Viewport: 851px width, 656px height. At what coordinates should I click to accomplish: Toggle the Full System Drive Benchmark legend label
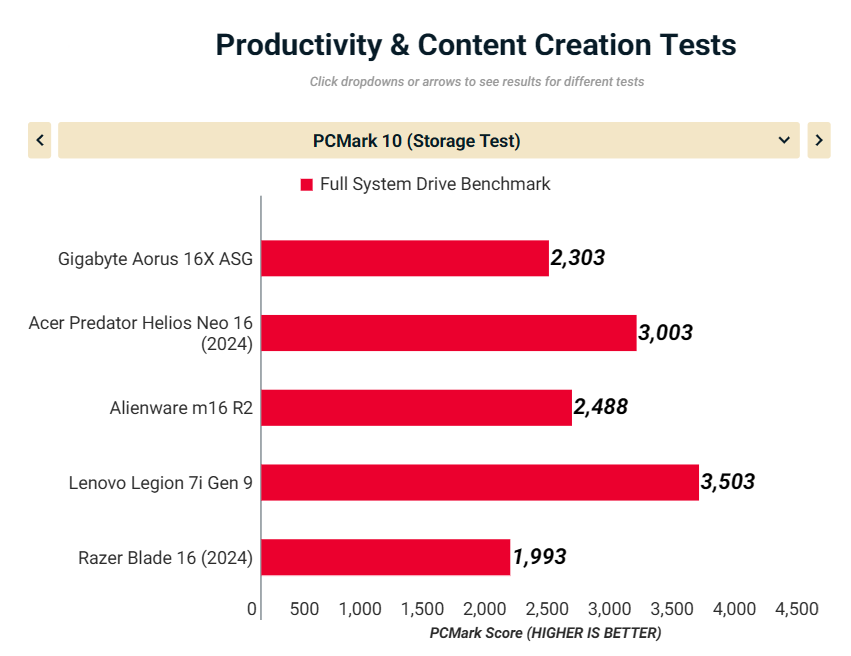click(x=435, y=184)
